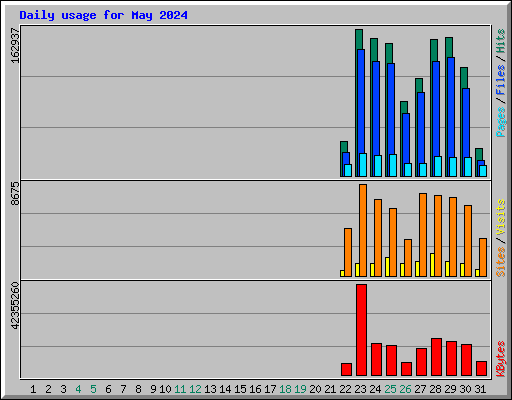Click the red KBytes bar for day 28
Screen dimensions: 512x400
pyautogui.click(x=436, y=357)
